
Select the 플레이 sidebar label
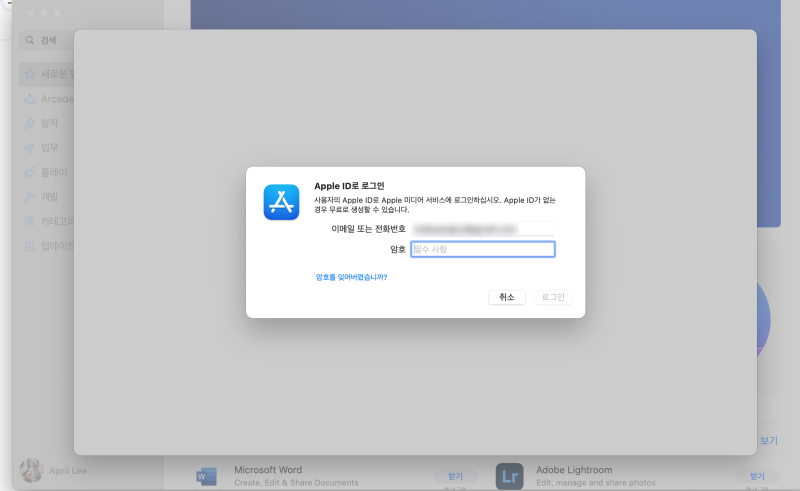[54, 172]
